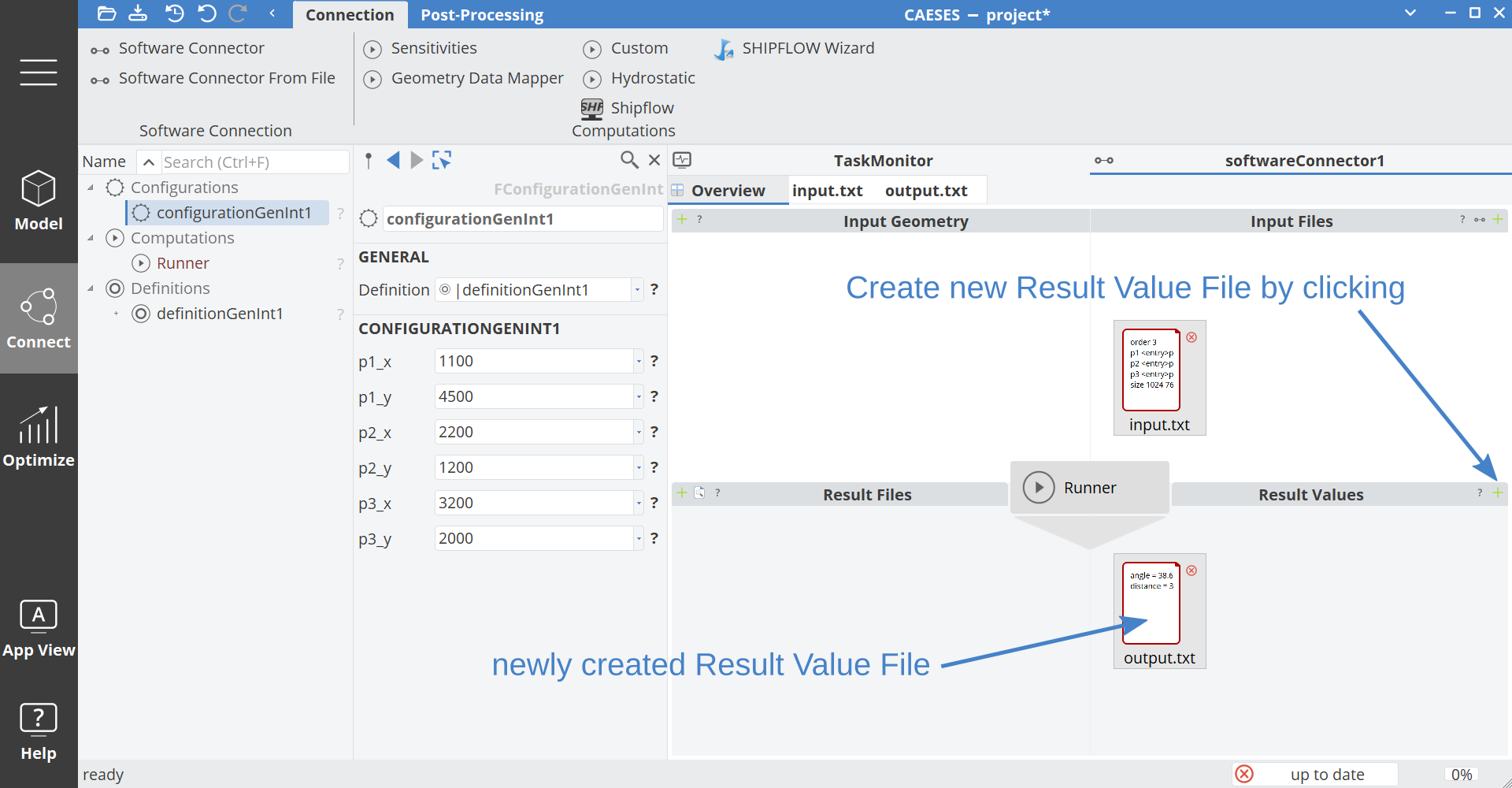Add a new Result Value file

point(1498,492)
